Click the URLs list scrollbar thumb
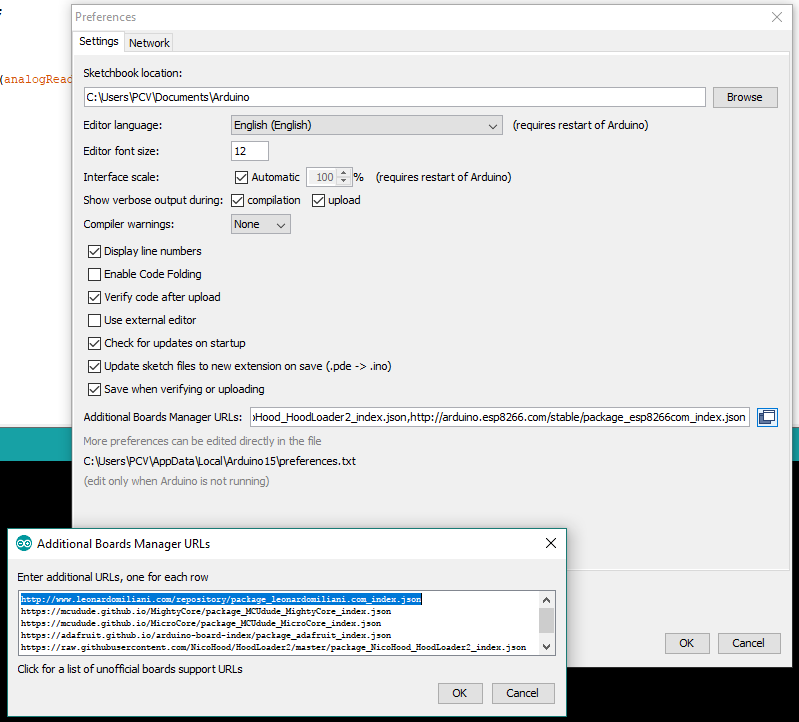 pos(546,621)
